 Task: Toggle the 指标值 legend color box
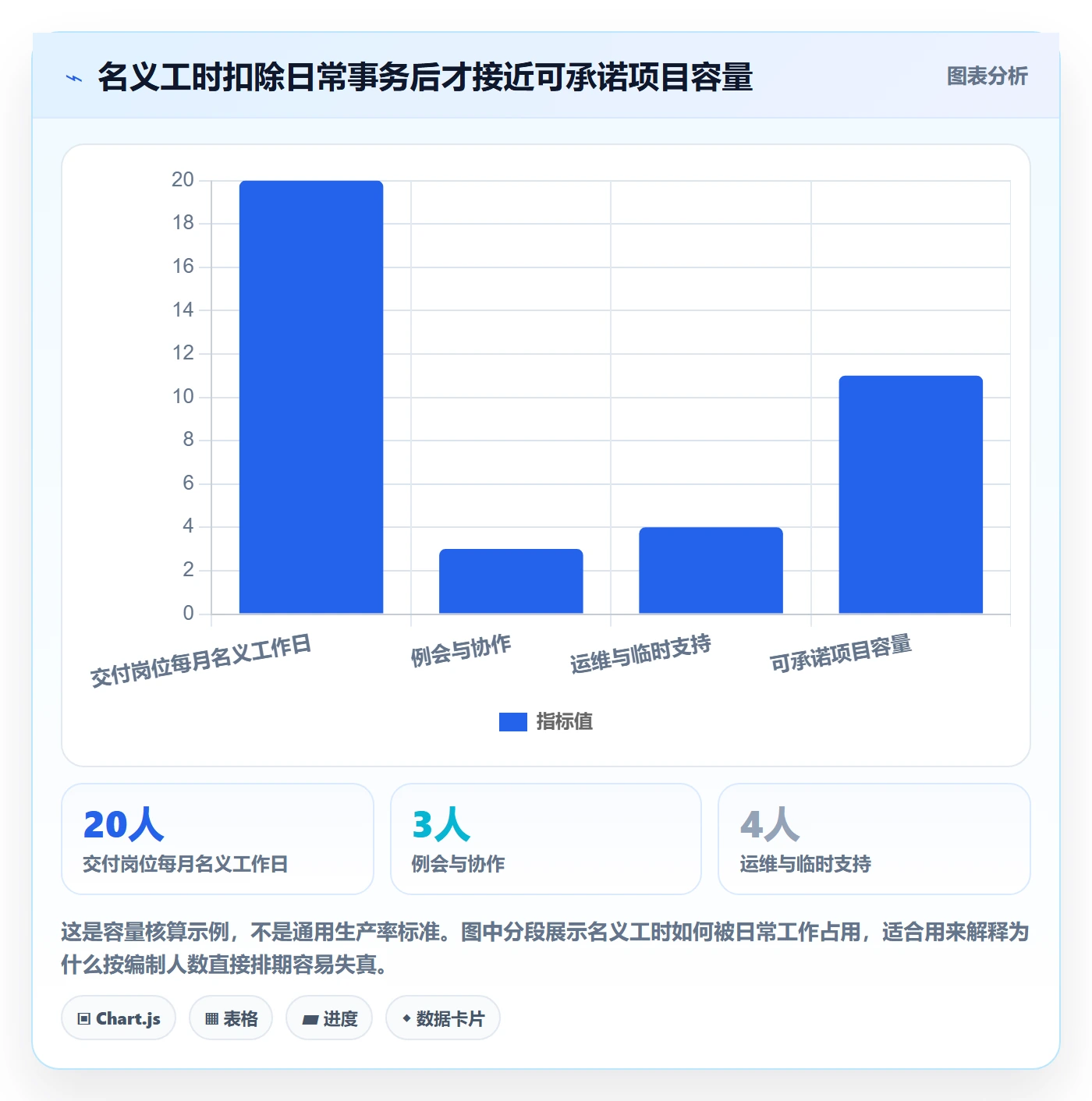pos(513,722)
